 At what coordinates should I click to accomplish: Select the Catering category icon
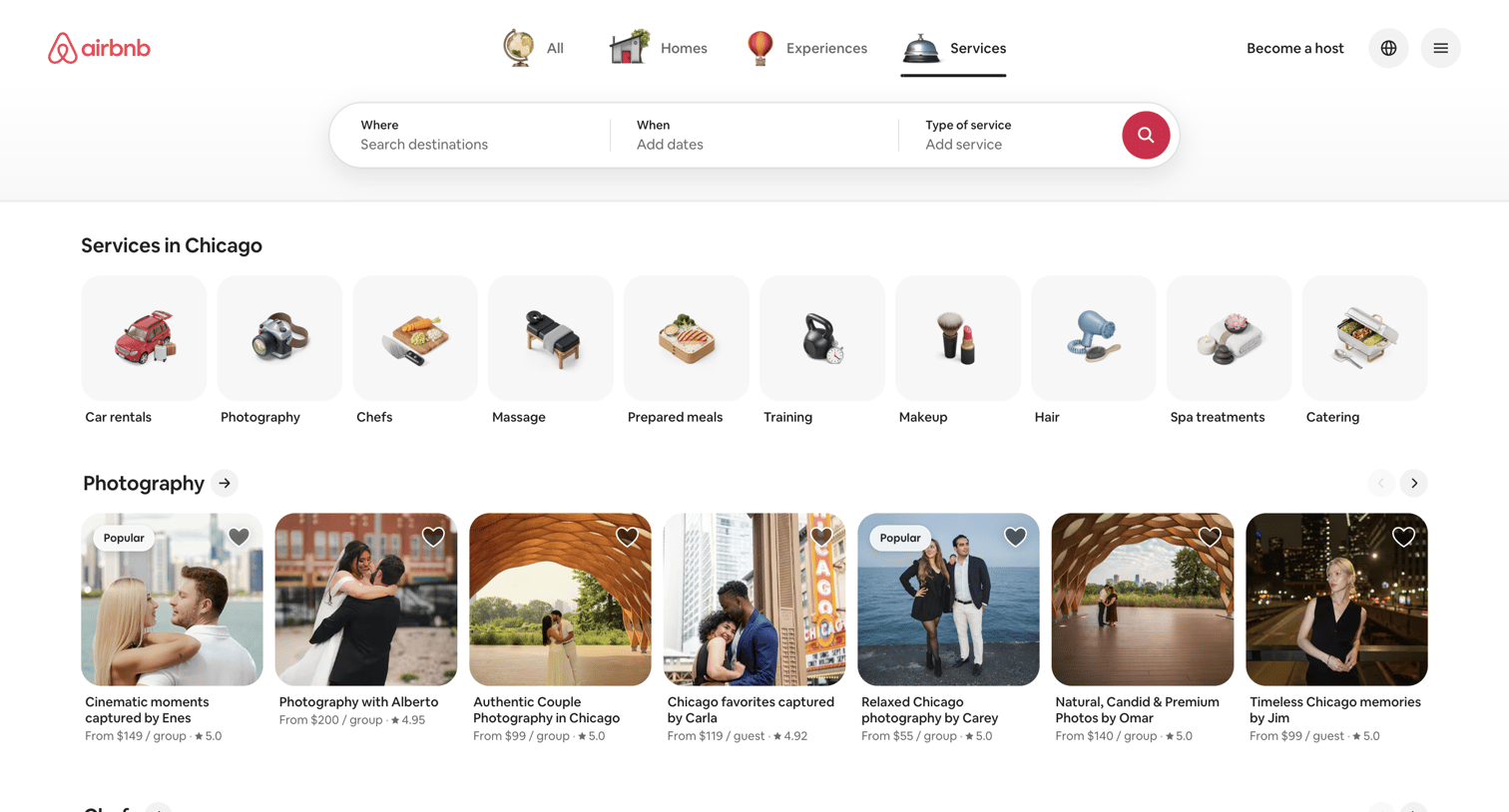[x=1365, y=338]
